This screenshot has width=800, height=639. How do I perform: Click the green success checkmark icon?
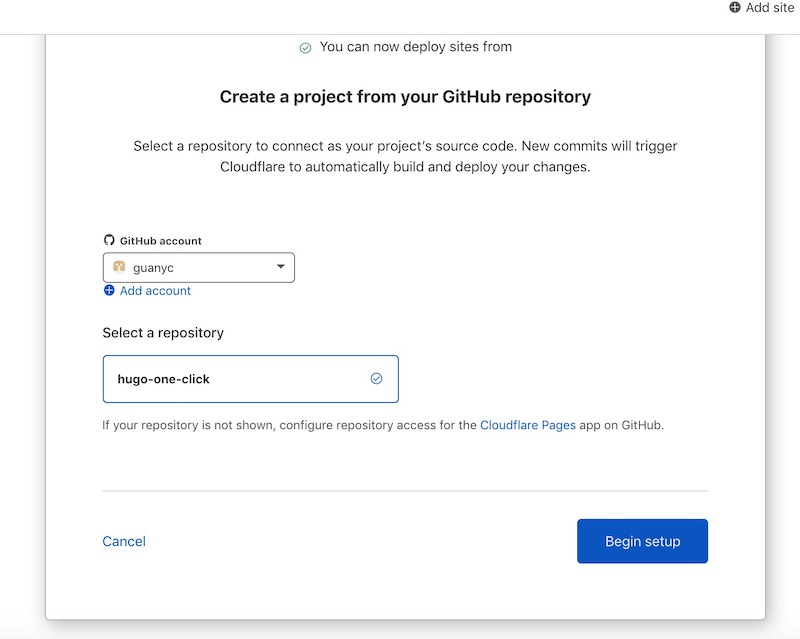305,48
